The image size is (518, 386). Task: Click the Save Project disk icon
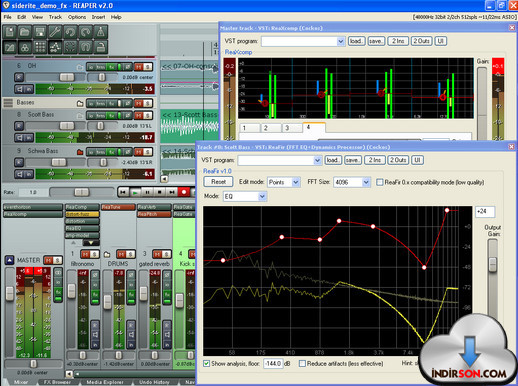pos(40,32)
